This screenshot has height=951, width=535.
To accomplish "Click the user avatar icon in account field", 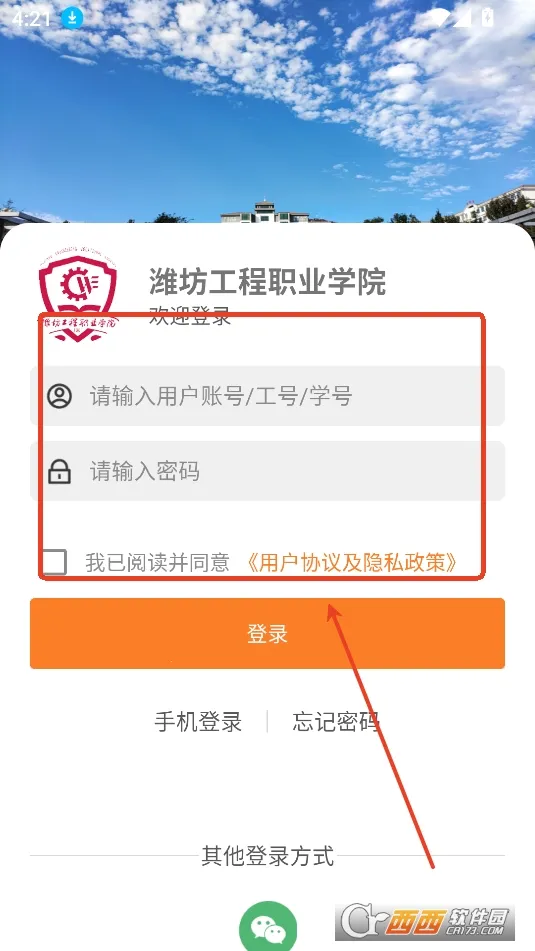I will (x=59, y=396).
